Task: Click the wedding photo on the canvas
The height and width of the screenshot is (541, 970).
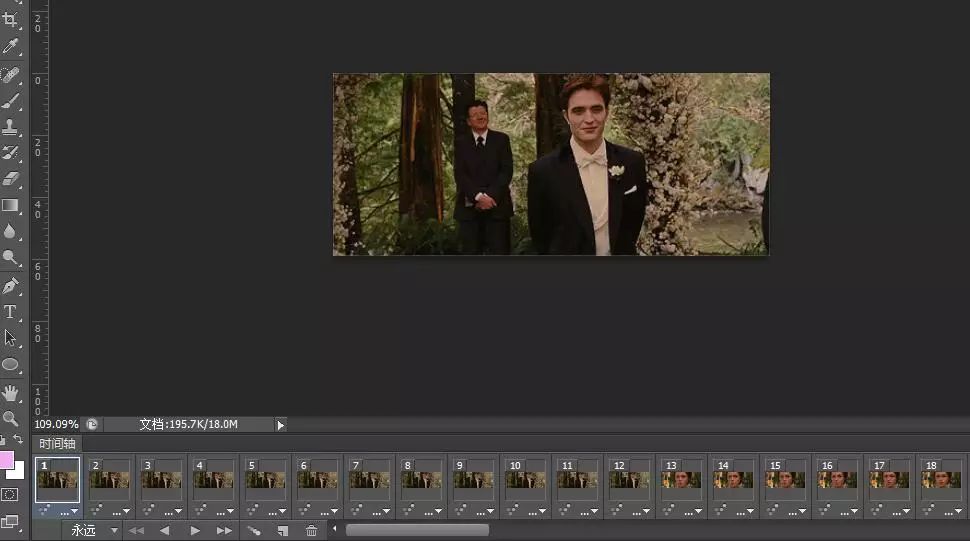Action: [551, 164]
